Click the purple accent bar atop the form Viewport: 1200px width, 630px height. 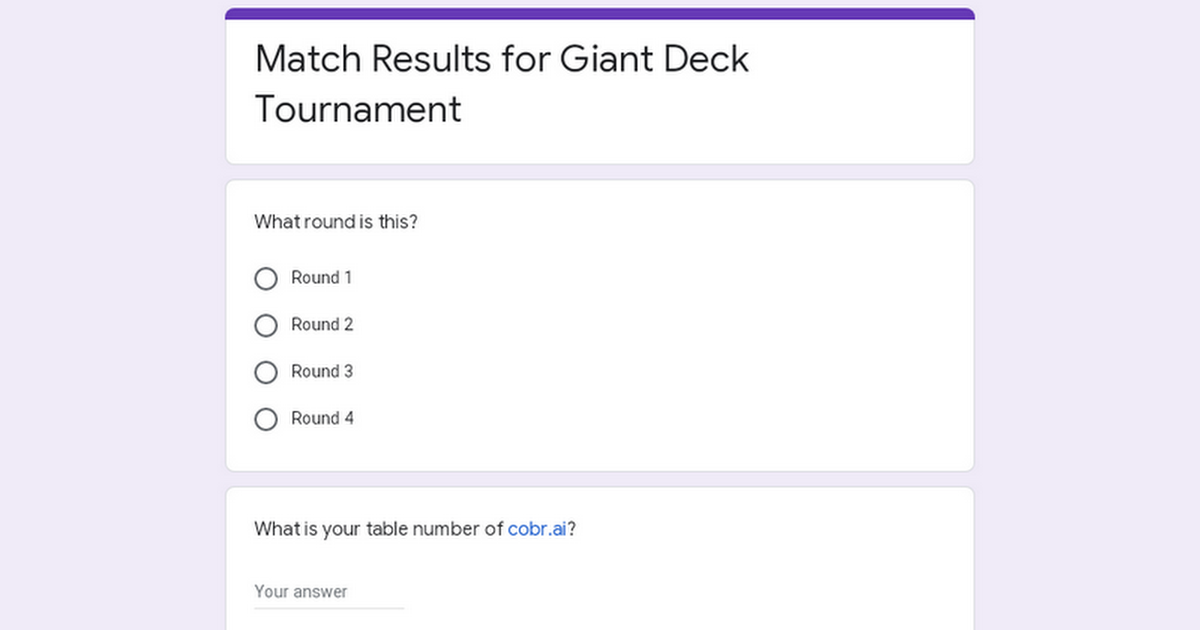pyautogui.click(x=600, y=14)
